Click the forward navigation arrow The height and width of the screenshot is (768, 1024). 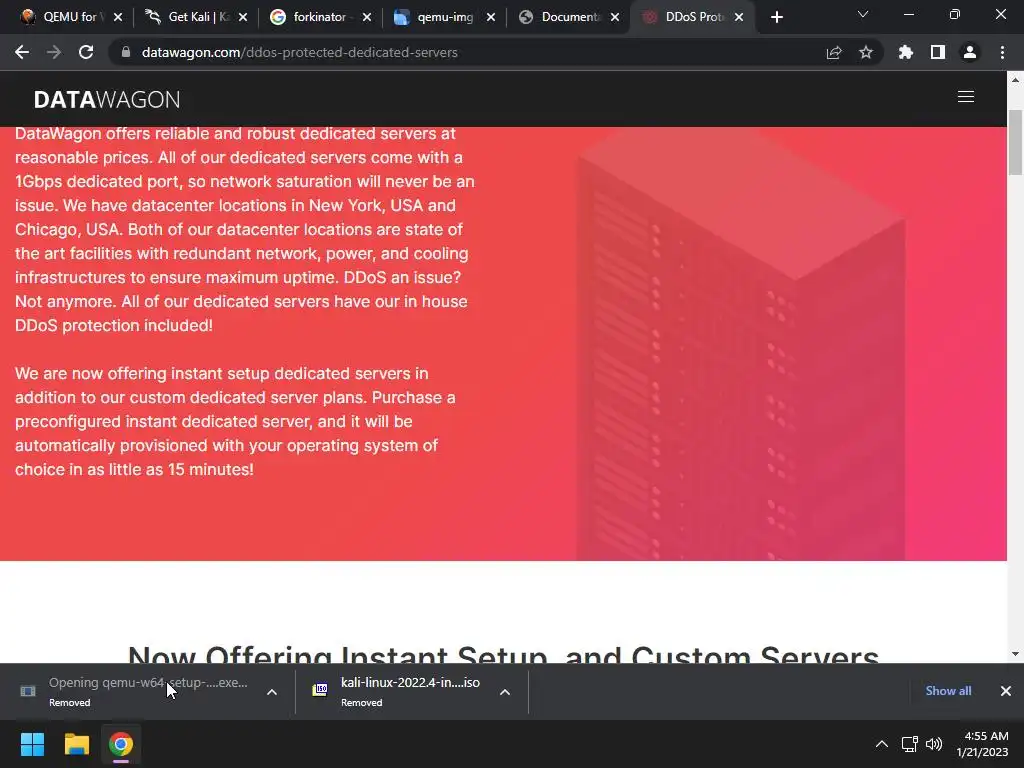[x=54, y=52]
